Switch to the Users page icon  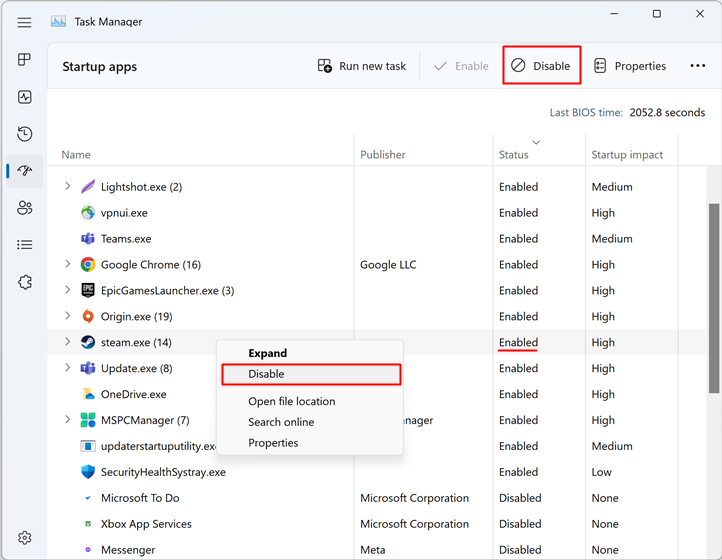[25, 208]
